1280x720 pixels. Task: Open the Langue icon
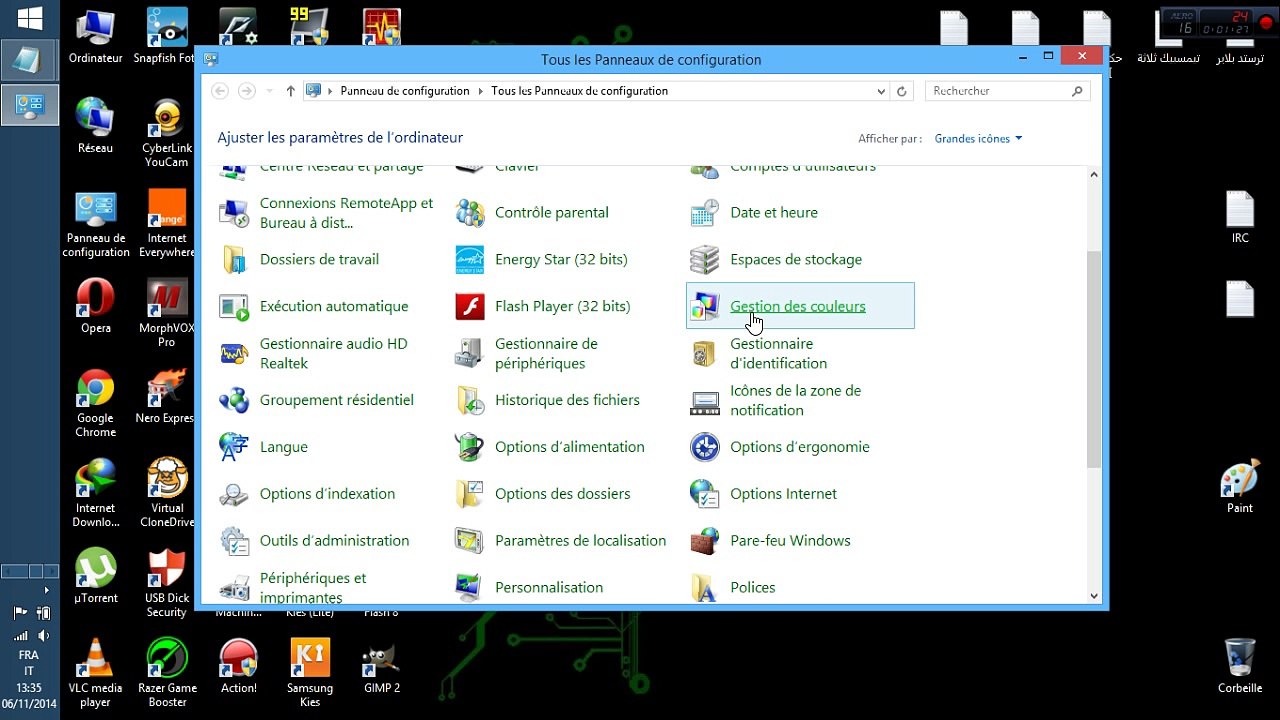click(x=234, y=447)
